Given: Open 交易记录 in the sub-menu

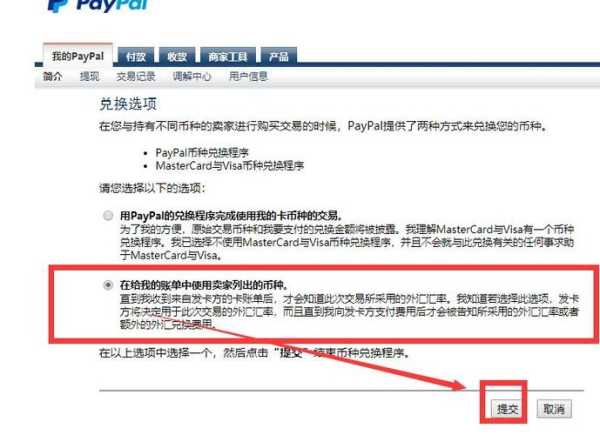Looking at the screenshot, I should tap(136, 76).
